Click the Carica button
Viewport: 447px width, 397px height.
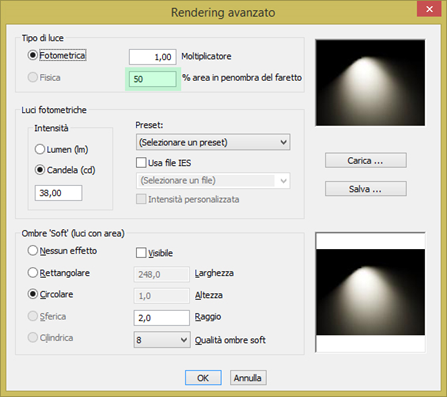coord(366,160)
